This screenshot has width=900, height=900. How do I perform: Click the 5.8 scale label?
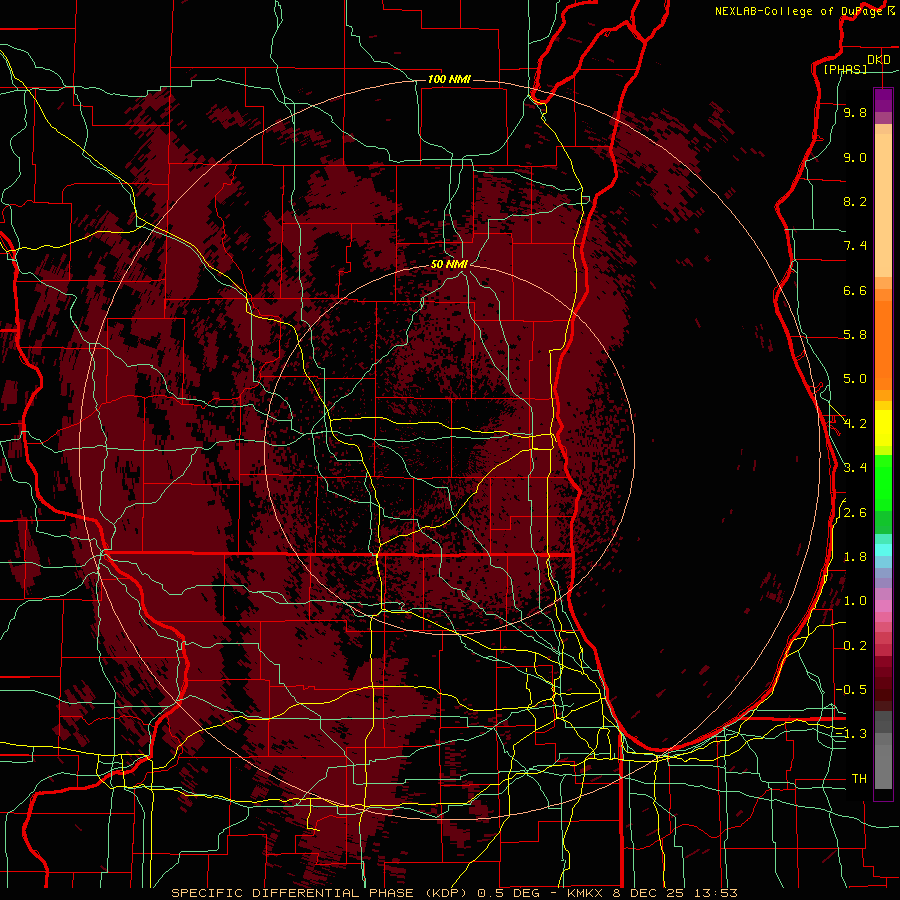855,335
